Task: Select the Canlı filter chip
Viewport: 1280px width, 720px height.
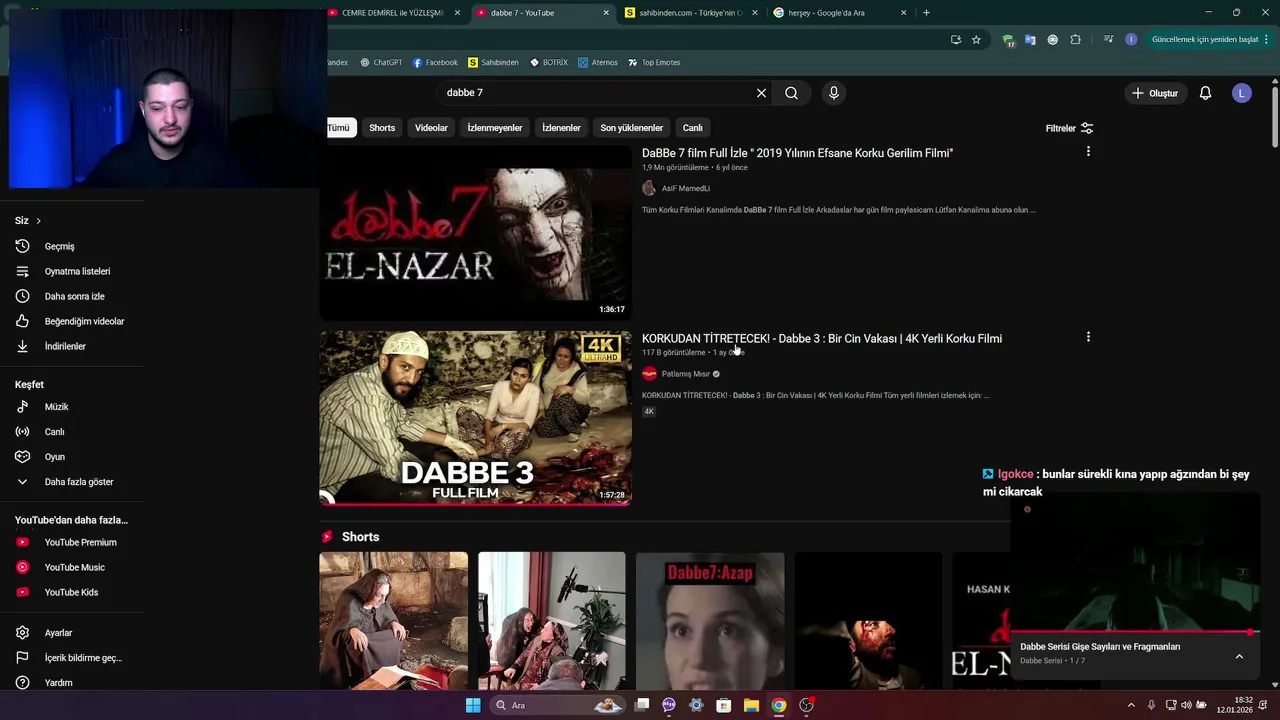Action: tap(692, 128)
